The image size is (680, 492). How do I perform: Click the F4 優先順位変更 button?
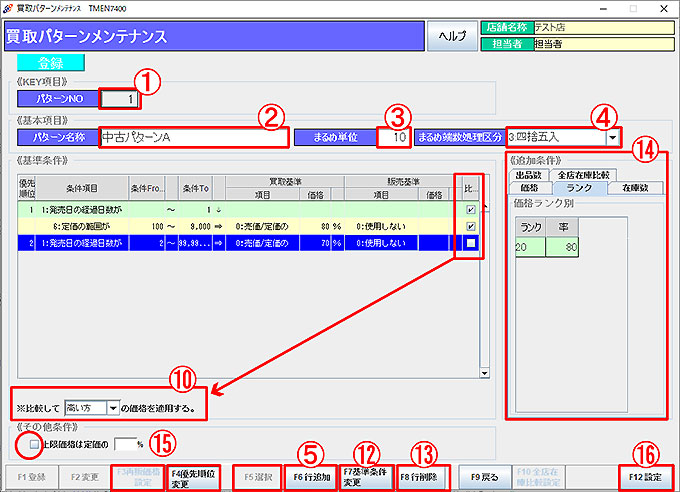[193, 477]
